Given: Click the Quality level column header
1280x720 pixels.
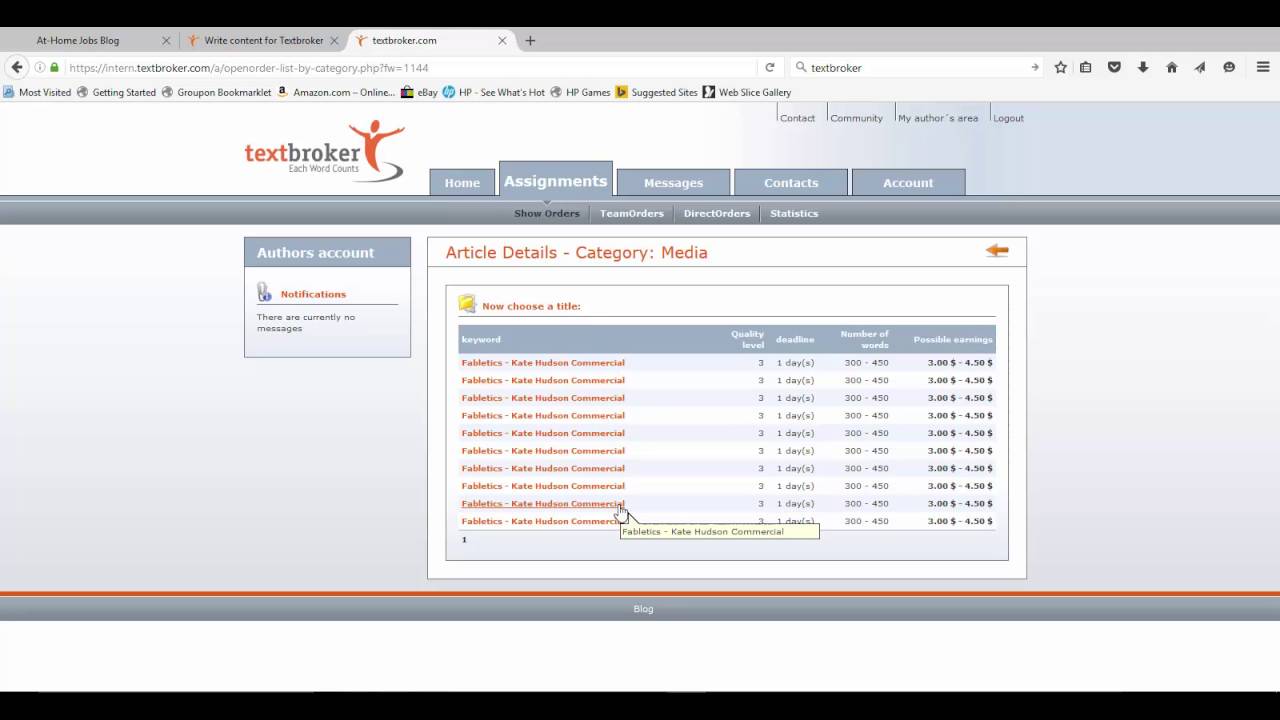Looking at the screenshot, I should tap(747, 339).
